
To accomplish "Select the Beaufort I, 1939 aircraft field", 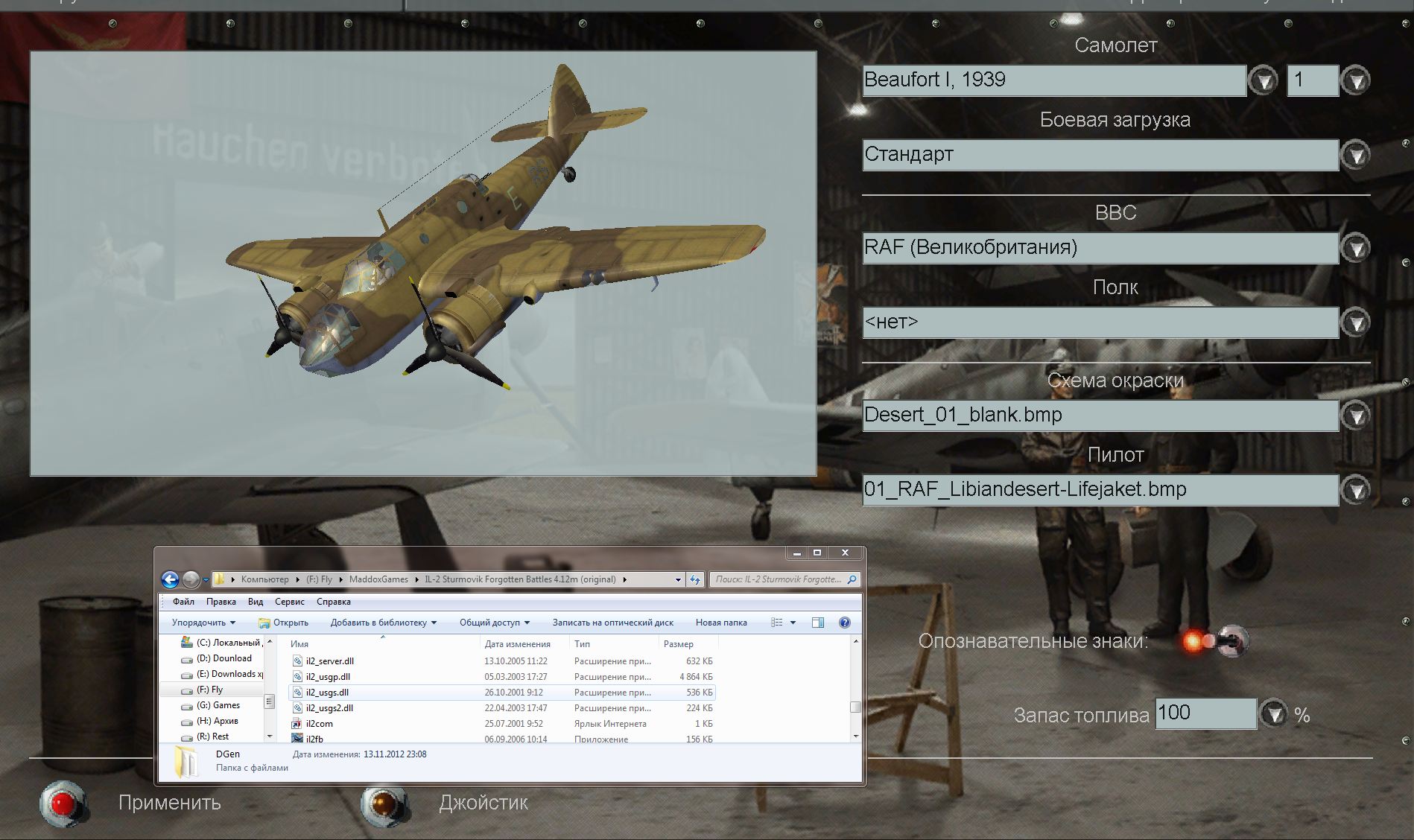I will [x=1054, y=80].
